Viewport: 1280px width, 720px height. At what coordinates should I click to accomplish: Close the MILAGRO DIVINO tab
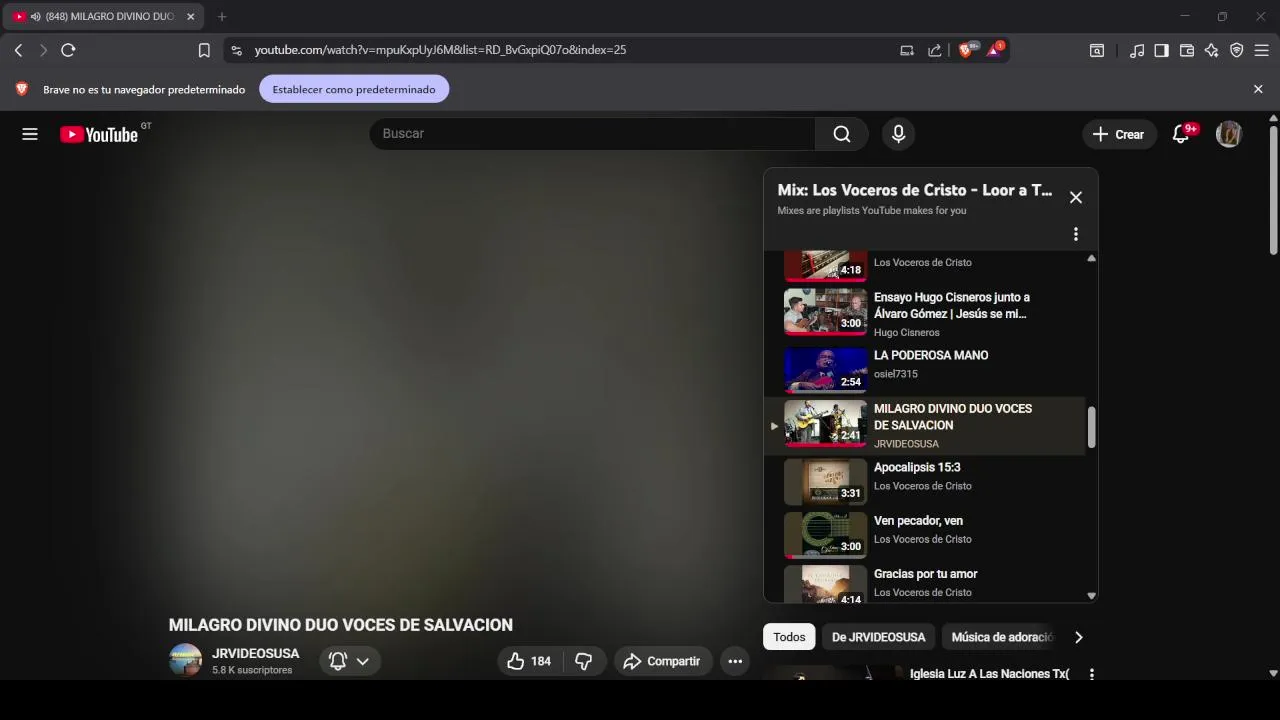pos(191,17)
